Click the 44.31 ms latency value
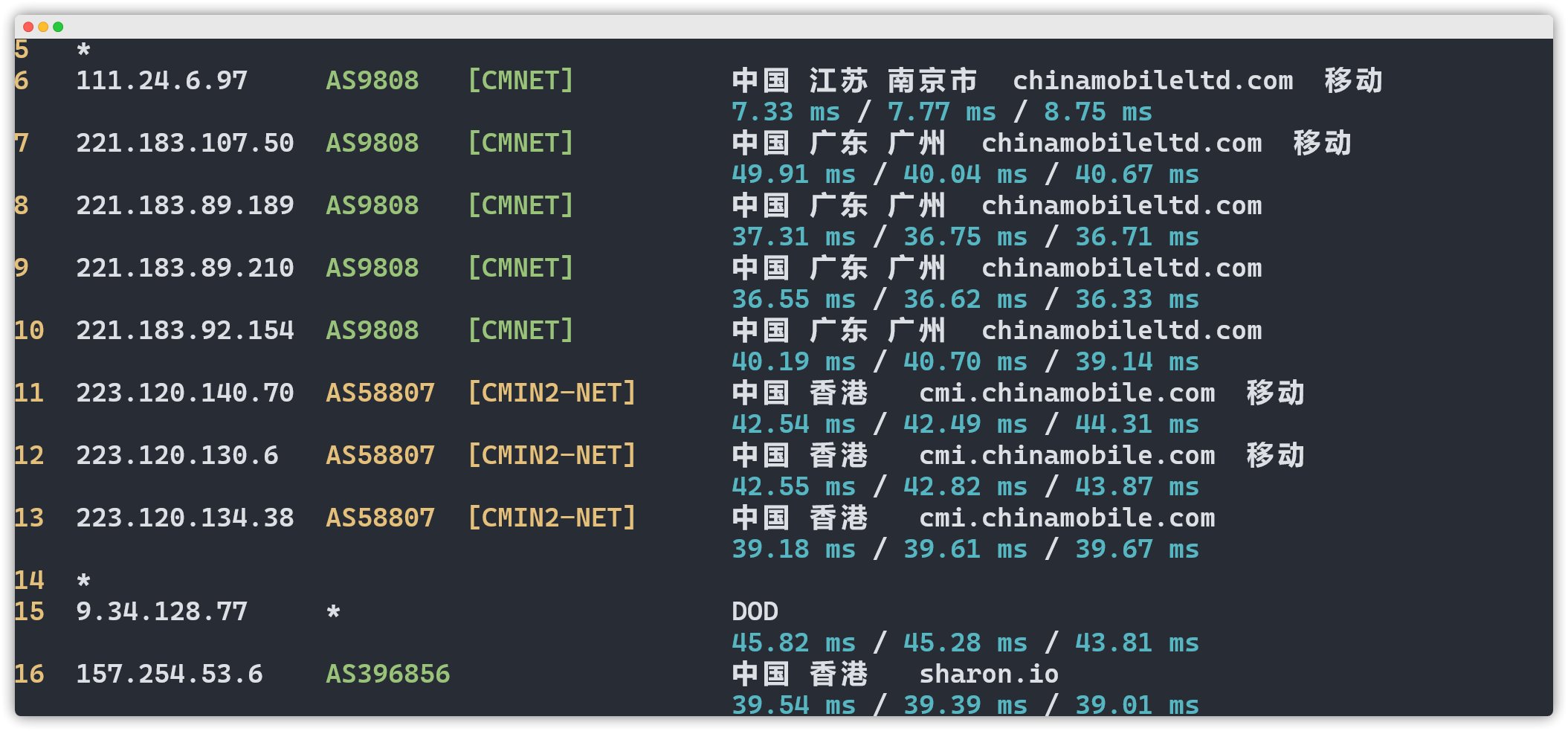Viewport: 1568px width, 731px height. 1138,424
